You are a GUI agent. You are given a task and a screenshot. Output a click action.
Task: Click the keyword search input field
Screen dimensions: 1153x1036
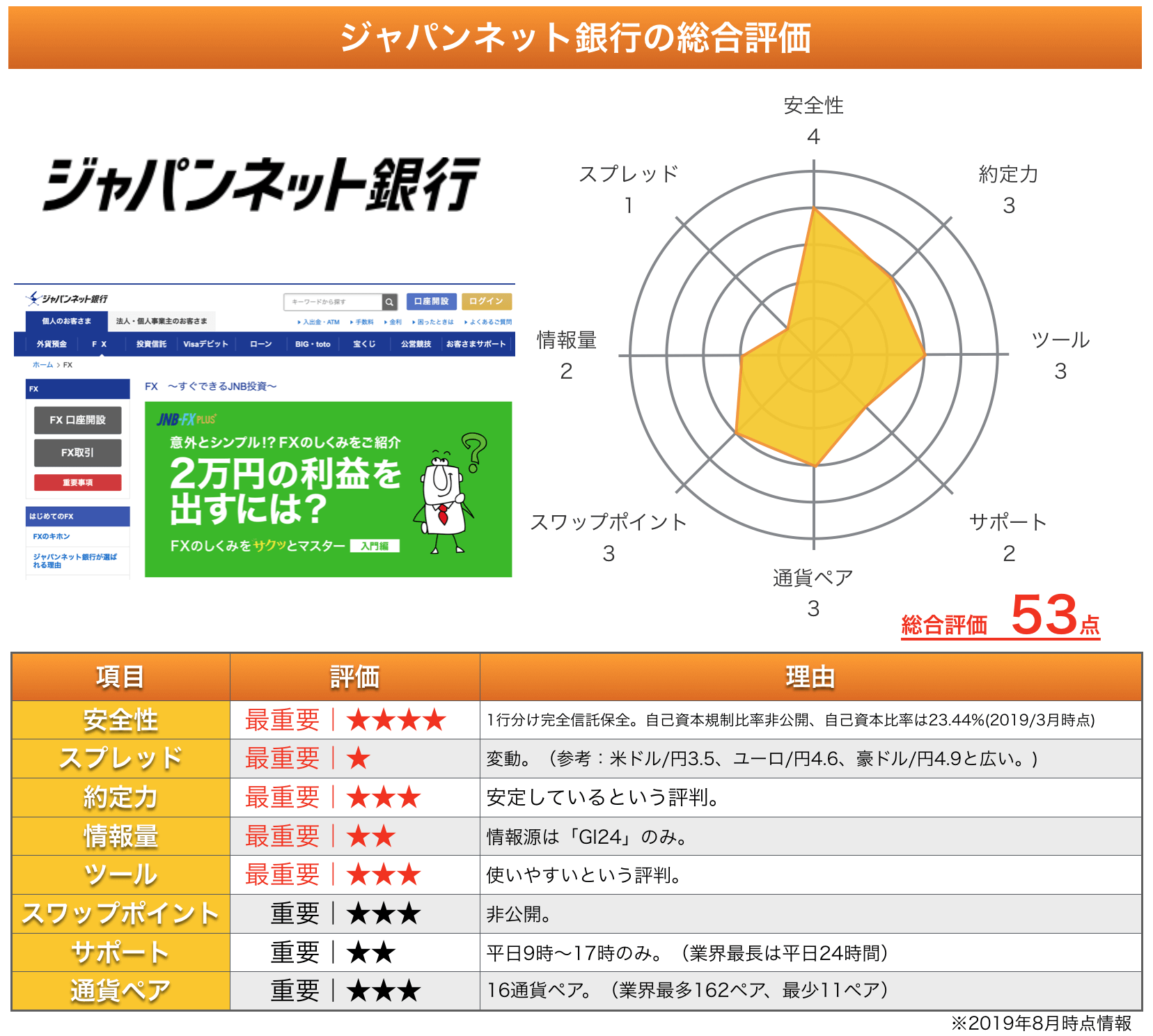pyautogui.click(x=333, y=302)
